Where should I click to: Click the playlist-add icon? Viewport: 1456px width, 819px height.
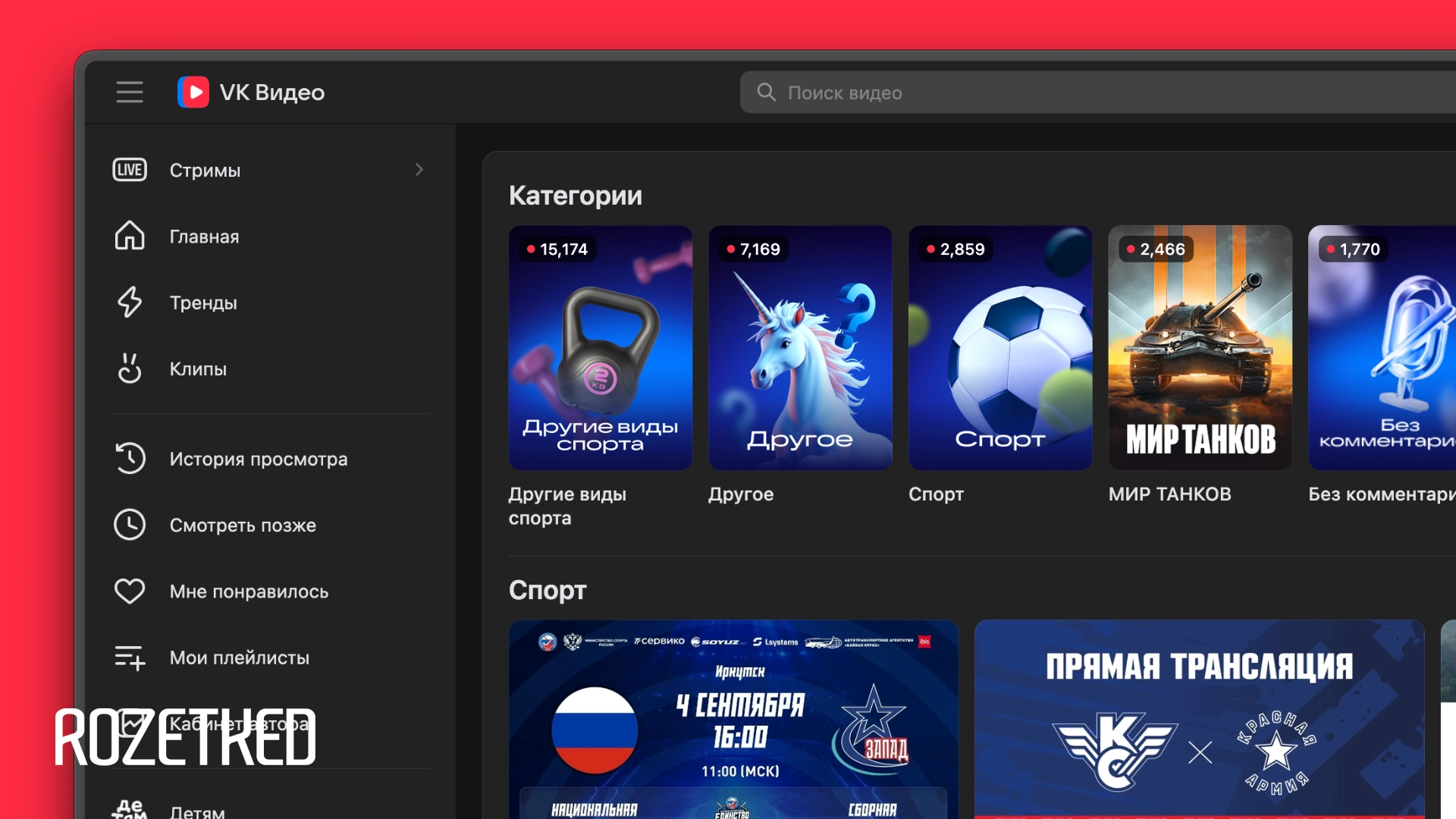coord(130,657)
